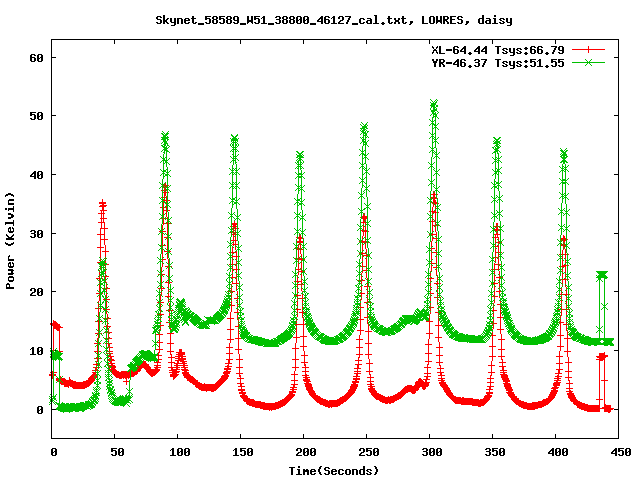Click the y-axis tick label 50
Screen dimensions: 640x480
[x=36, y=116]
